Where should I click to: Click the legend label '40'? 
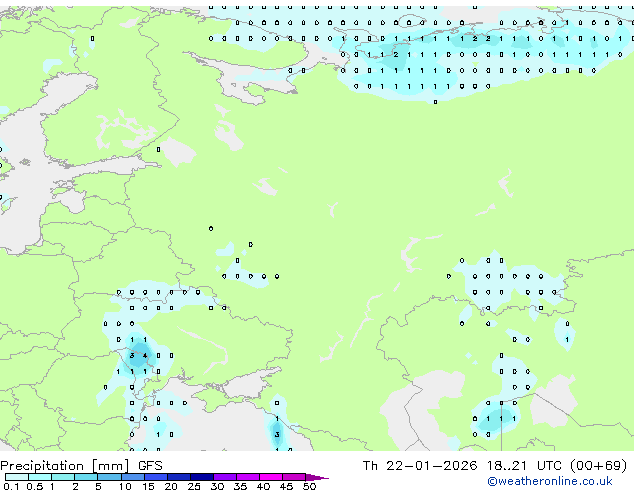tap(263, 486)
